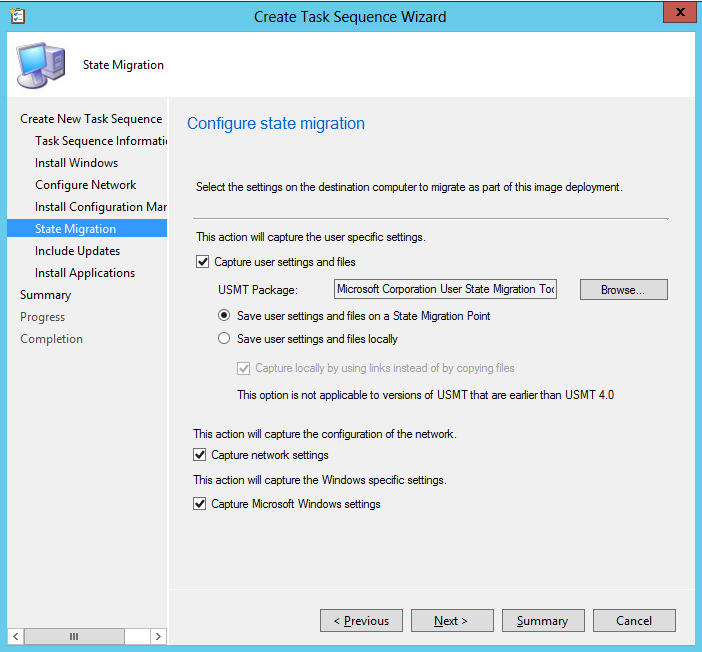Open the Install Applications step

pyautogui.click(x=85, y=273)
